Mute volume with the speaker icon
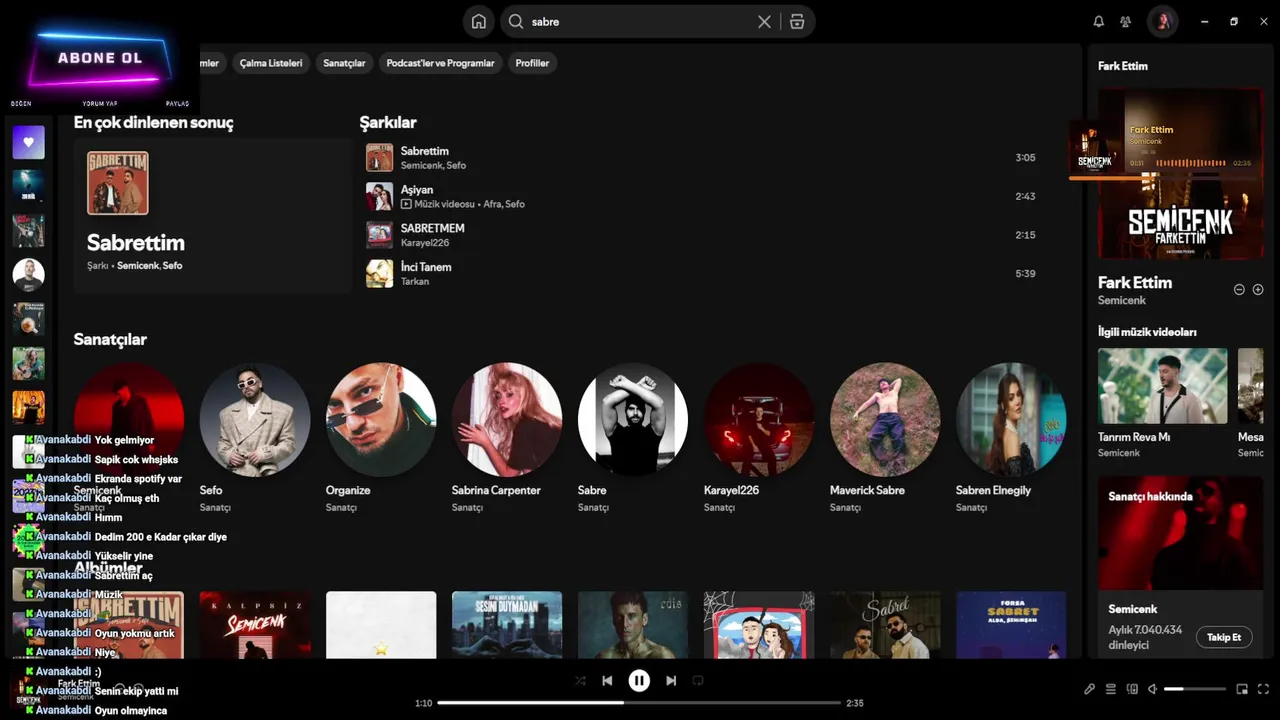This screenshot has width=1280, height=720. click(1152, 689)
